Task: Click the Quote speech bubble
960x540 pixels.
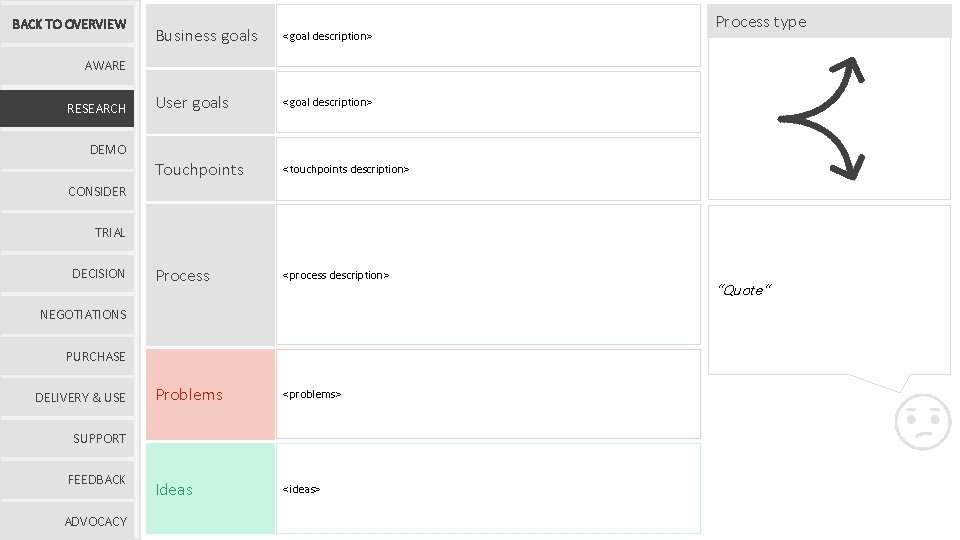Action: click(x=829, y=290)
